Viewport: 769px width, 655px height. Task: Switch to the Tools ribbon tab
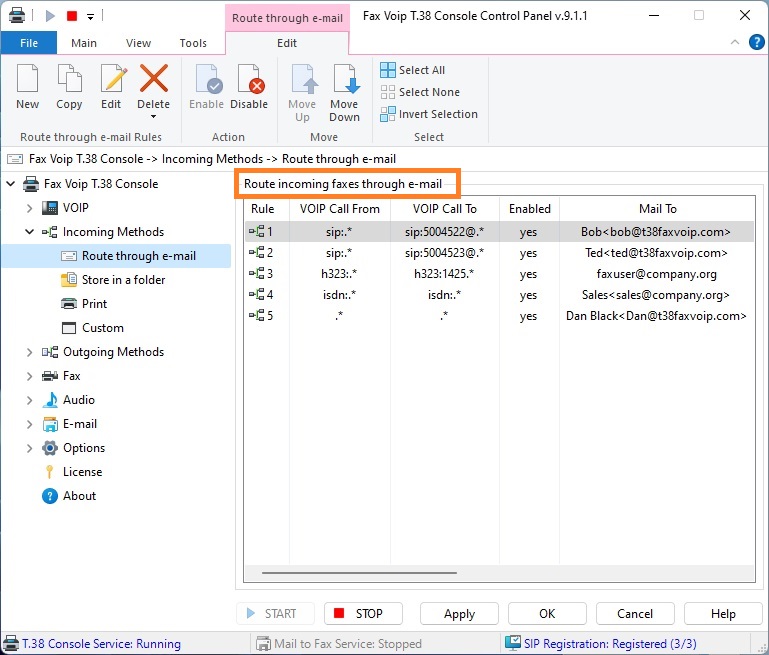click(193, 43)
